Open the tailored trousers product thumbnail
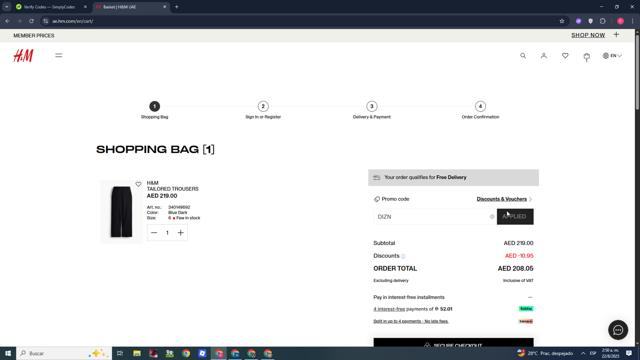This screenshot has width=640, height=360. coord(121,211)
